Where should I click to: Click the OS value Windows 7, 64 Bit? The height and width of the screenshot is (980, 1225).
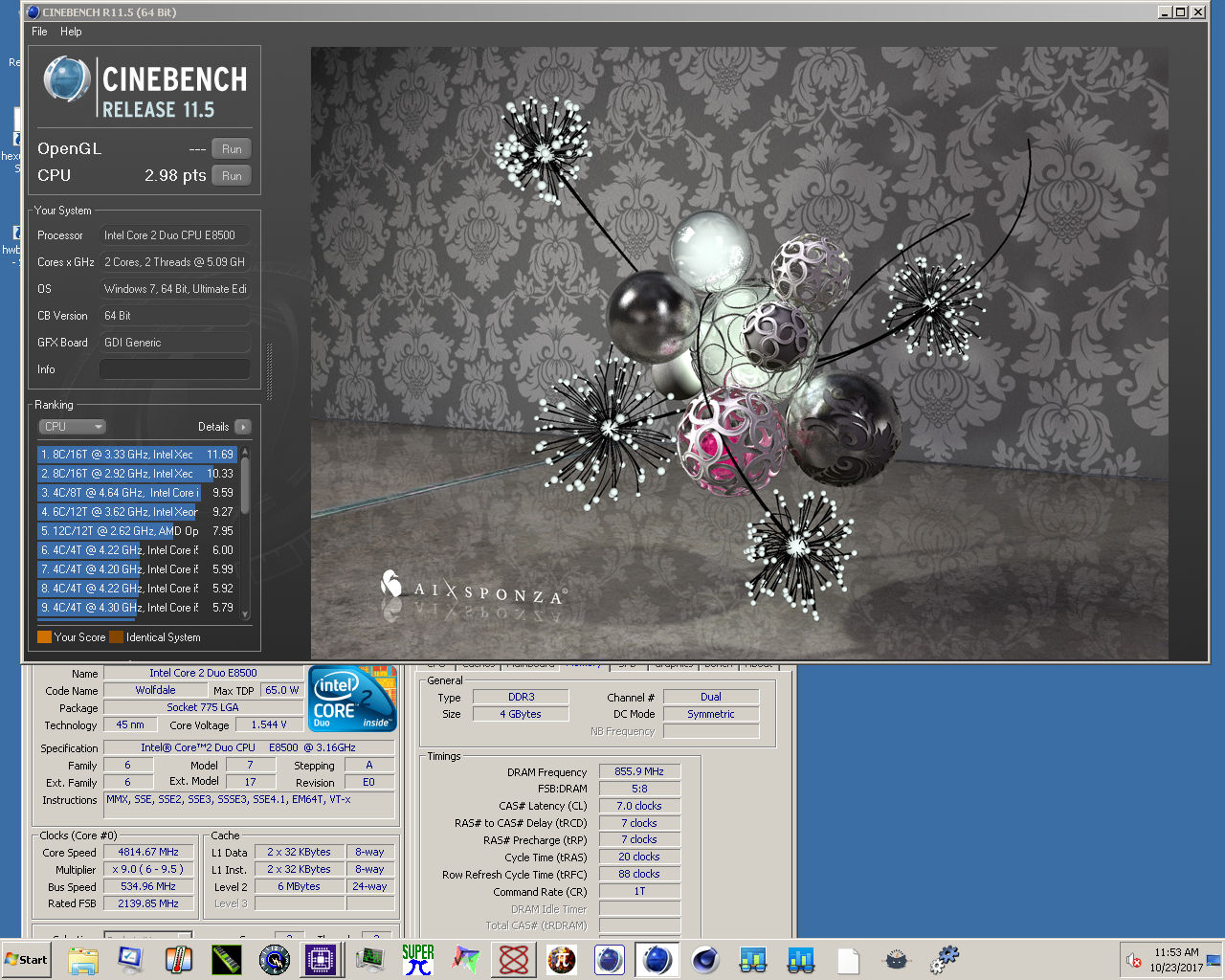(x=175, y=289)
